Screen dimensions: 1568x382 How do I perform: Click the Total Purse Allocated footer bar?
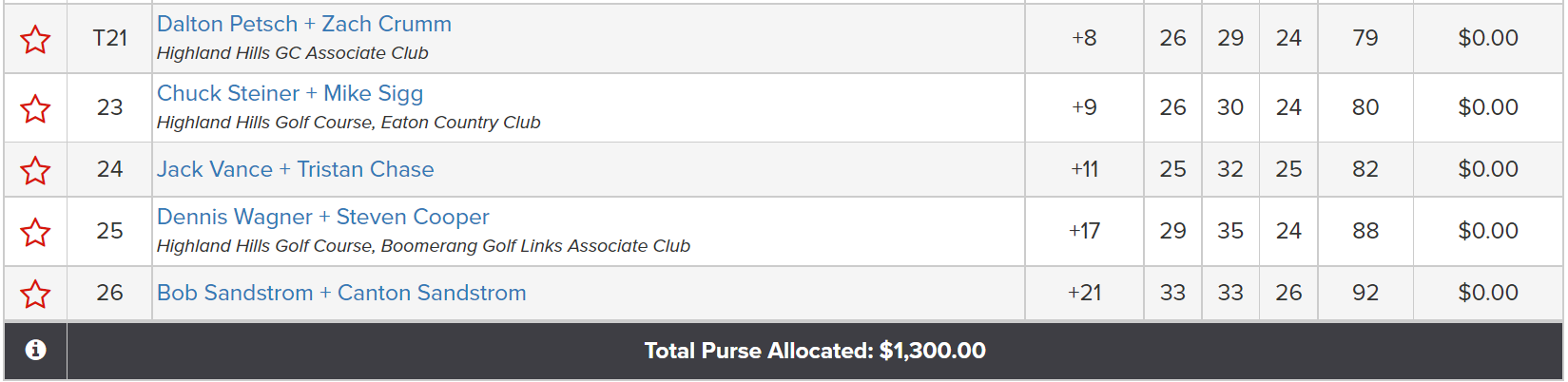tap(815, 351)
